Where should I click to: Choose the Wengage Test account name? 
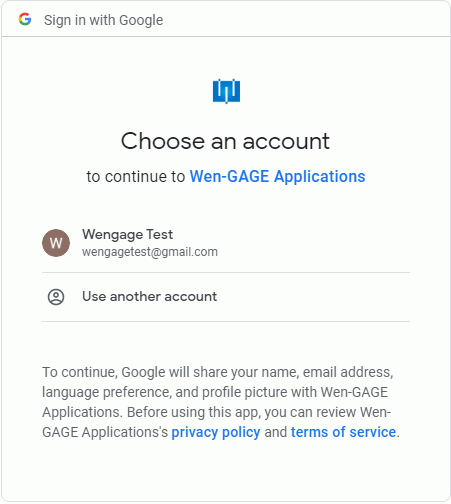tap(127, 235)
